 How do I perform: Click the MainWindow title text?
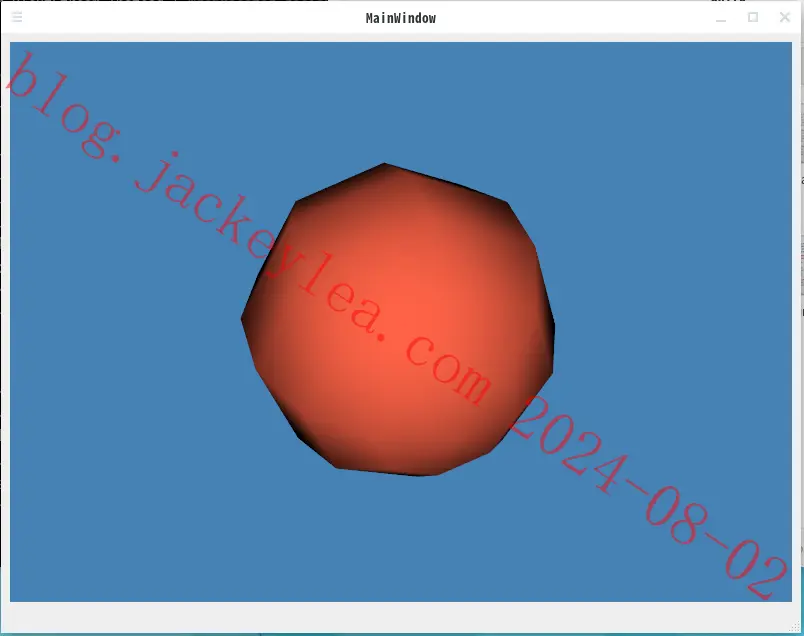tap(400, 18)
